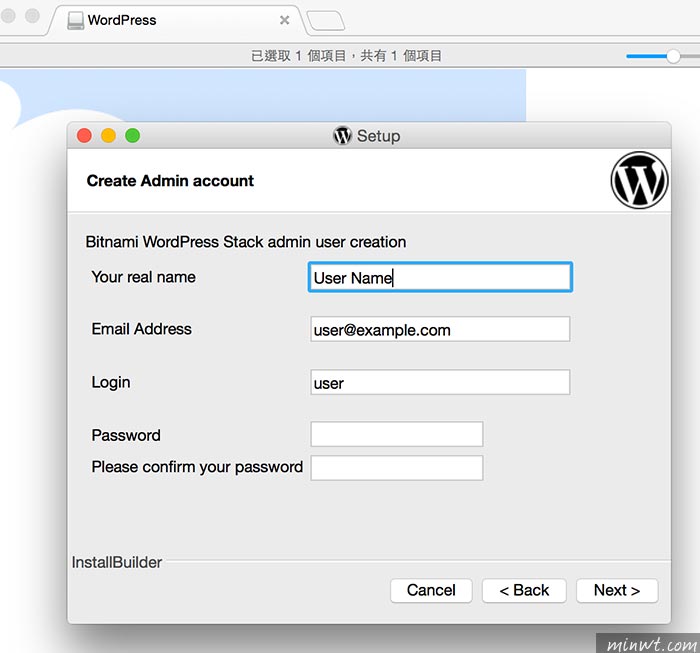The height and width of the screenshot is (653, 700).
Task: Focus the Your real name field
Action: [x=440, y=277]
